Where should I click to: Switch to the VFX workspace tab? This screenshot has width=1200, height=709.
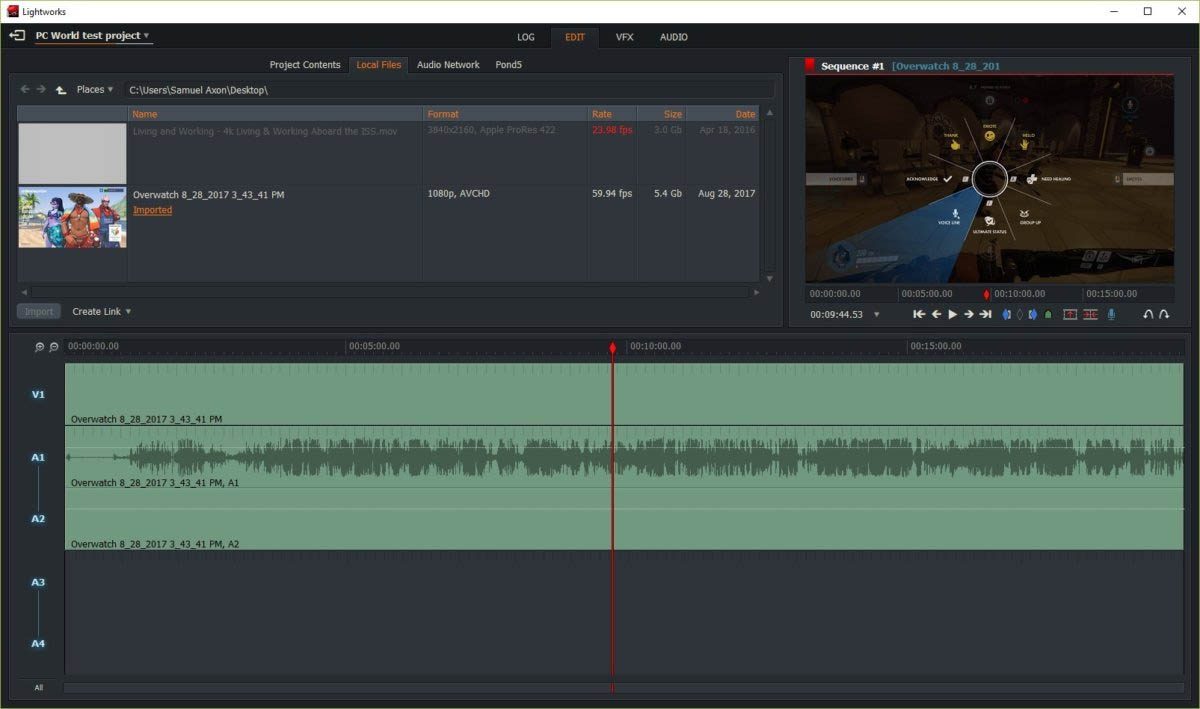pos(624,37)
